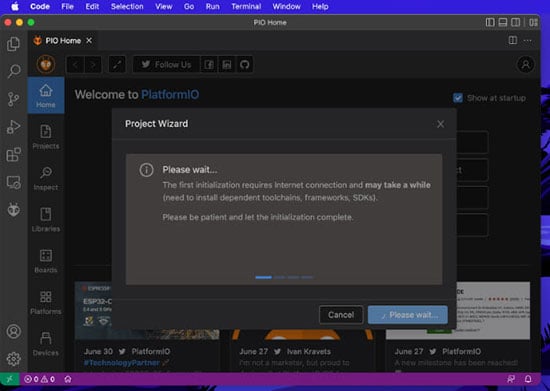Open Ivan Kravets news card image
The height and width of the screenshot is (391, 550).
[x=302, y=335]
